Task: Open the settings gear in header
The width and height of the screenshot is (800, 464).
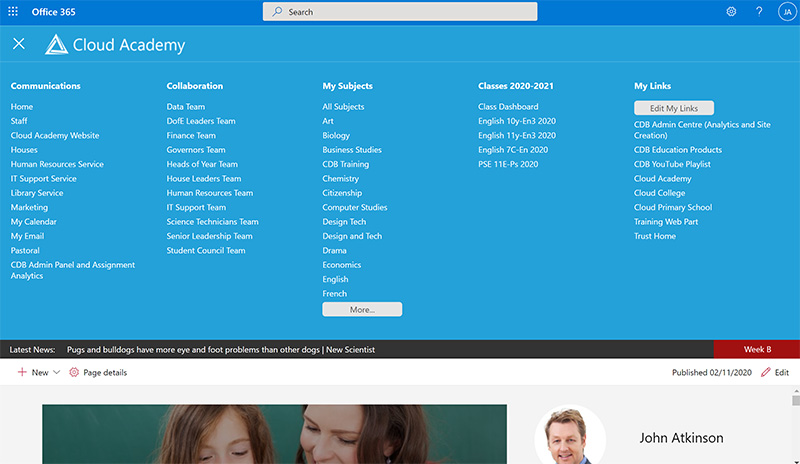Action: (x=731, y=11)
